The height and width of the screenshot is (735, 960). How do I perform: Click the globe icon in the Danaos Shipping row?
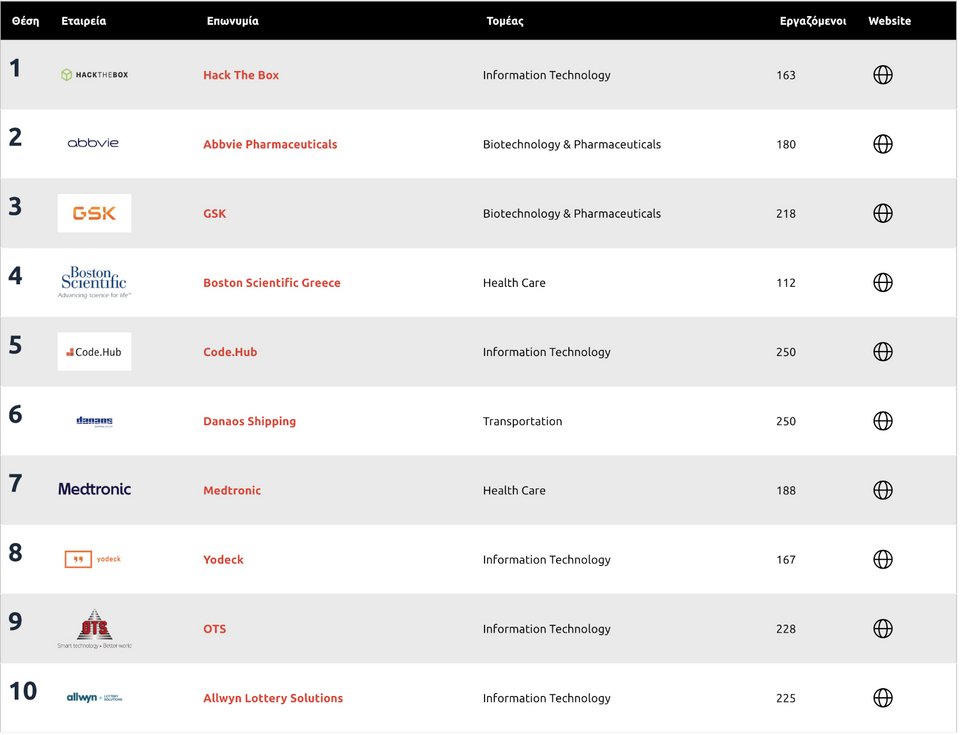tap(882, 421)
